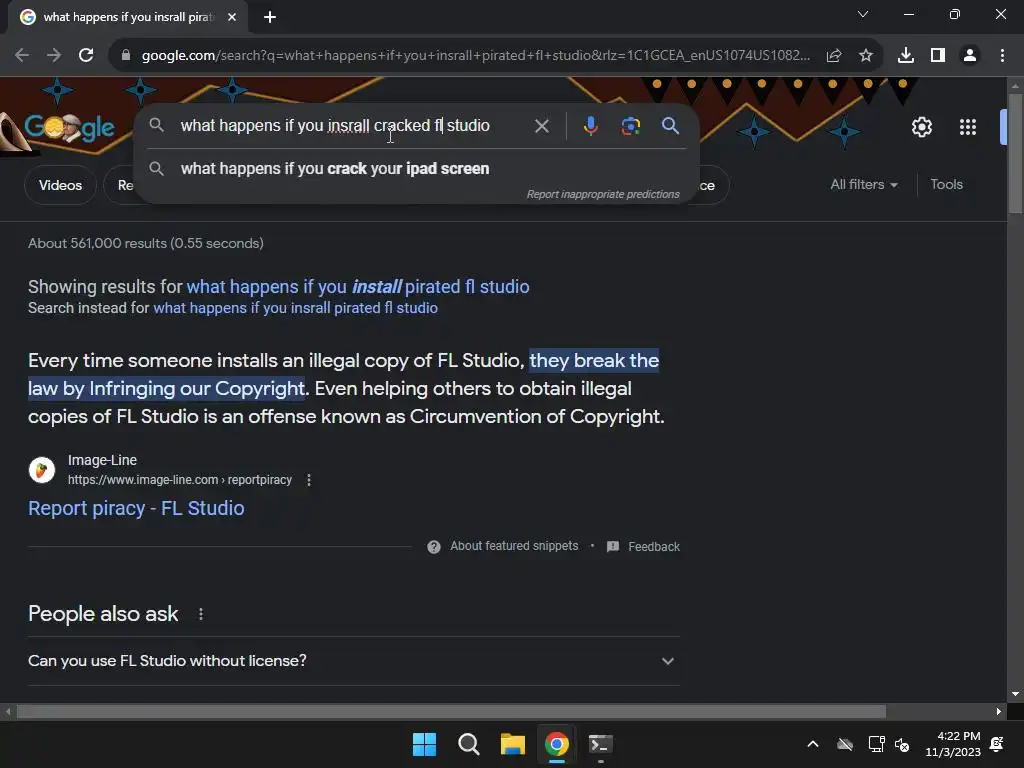
Task: Click the Image-Line site favicon
Action: [42, 470]
